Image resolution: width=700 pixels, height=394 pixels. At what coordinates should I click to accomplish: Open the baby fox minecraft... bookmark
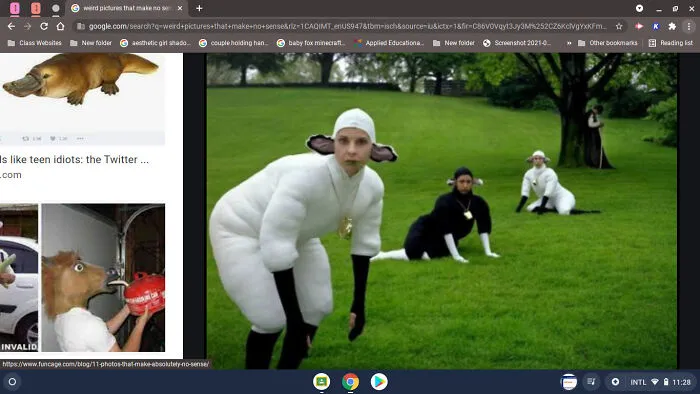pos(312,43)
